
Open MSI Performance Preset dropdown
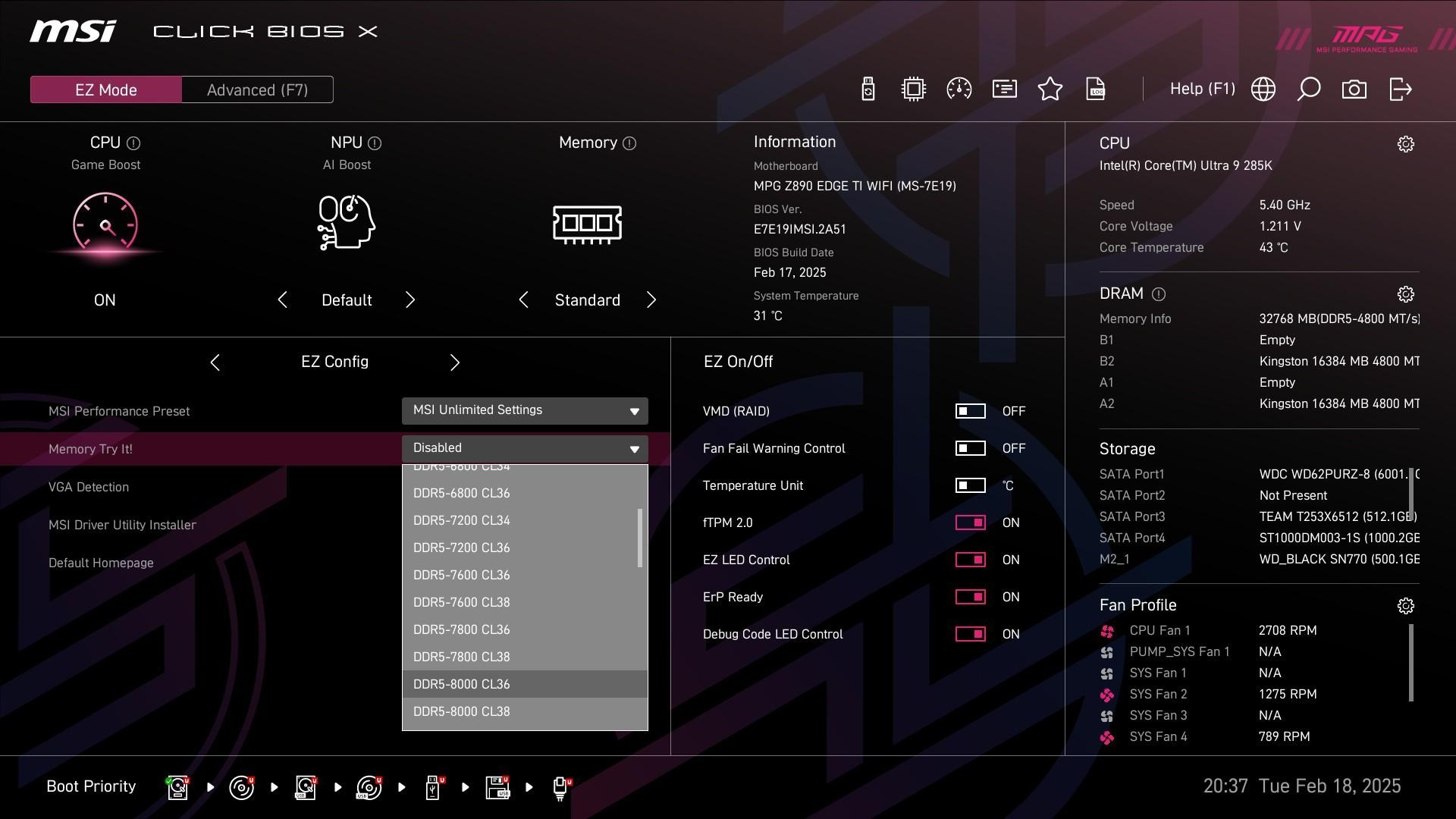[x=525, y=410]
